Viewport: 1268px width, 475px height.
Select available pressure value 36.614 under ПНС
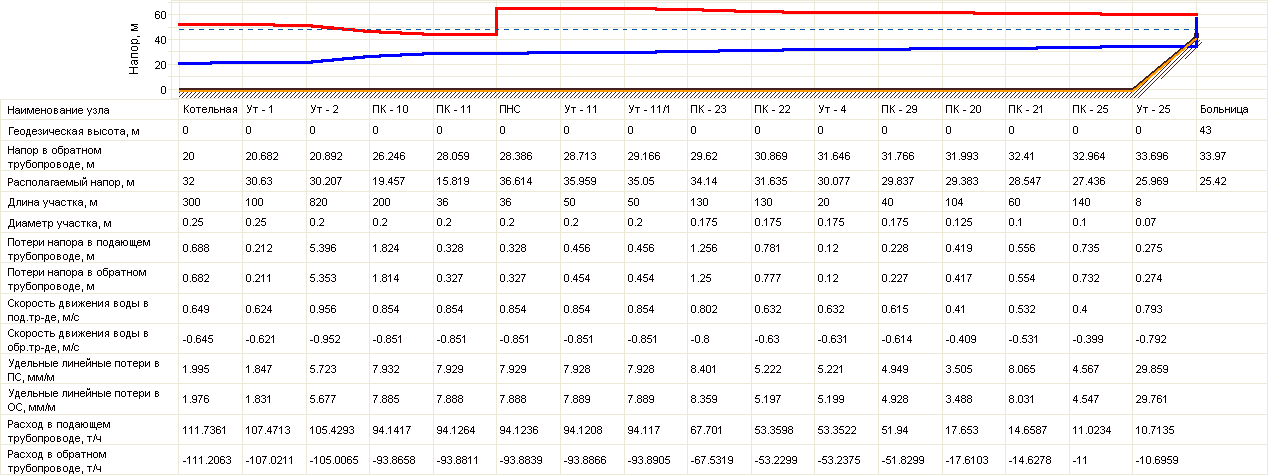515,183
